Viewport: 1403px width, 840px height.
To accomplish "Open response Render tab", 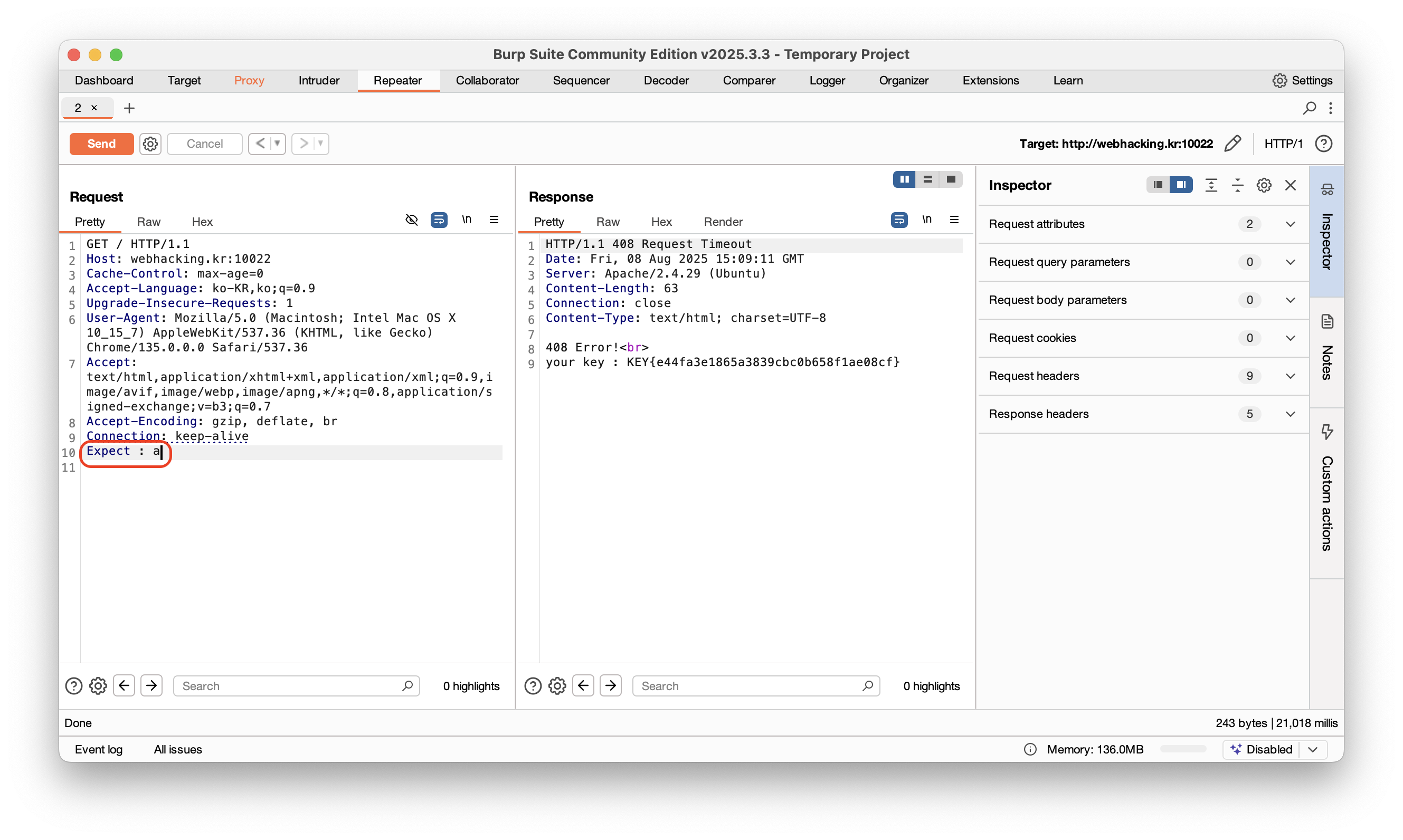I will [723, 222].
